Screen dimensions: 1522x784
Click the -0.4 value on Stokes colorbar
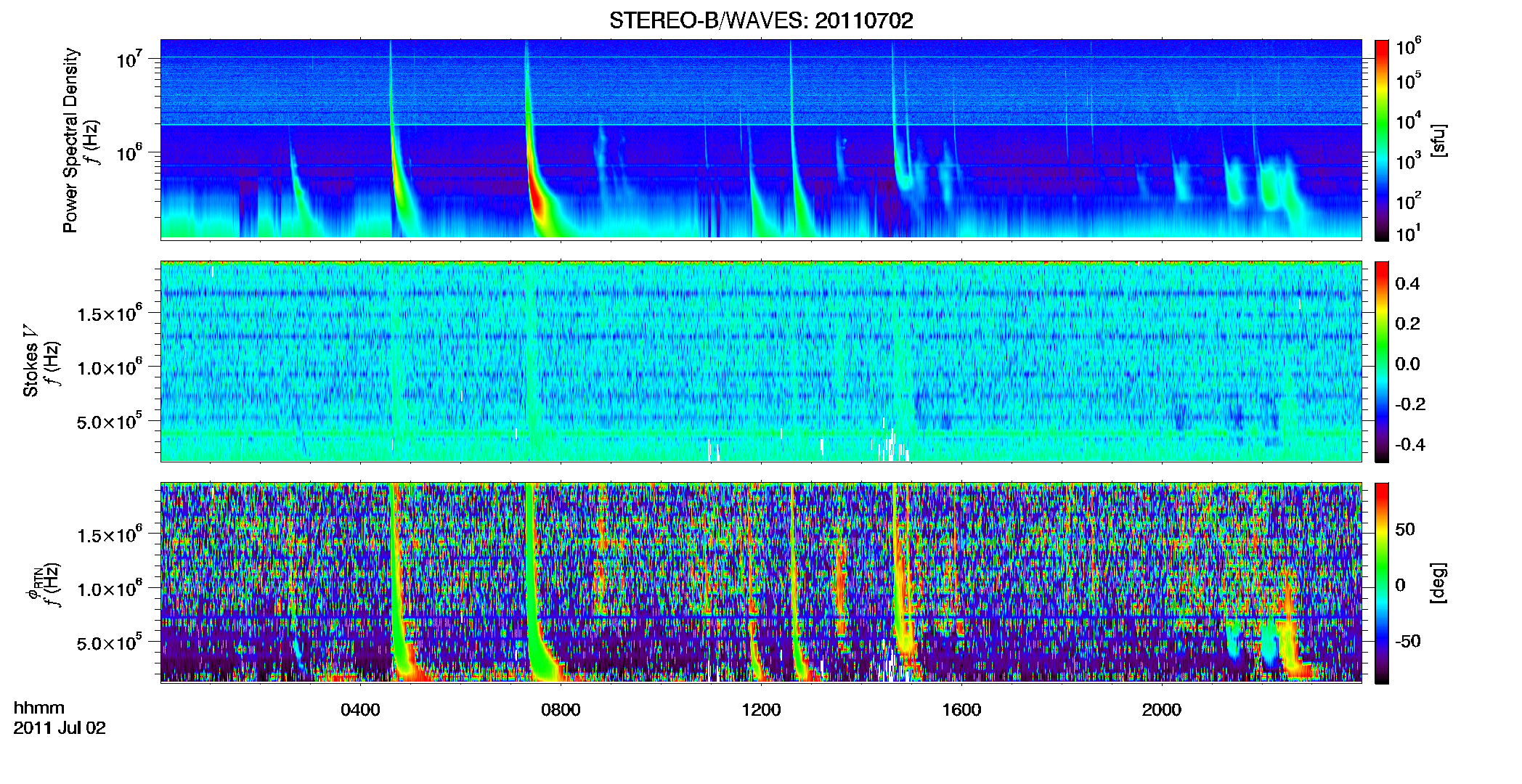[1410, 444]
